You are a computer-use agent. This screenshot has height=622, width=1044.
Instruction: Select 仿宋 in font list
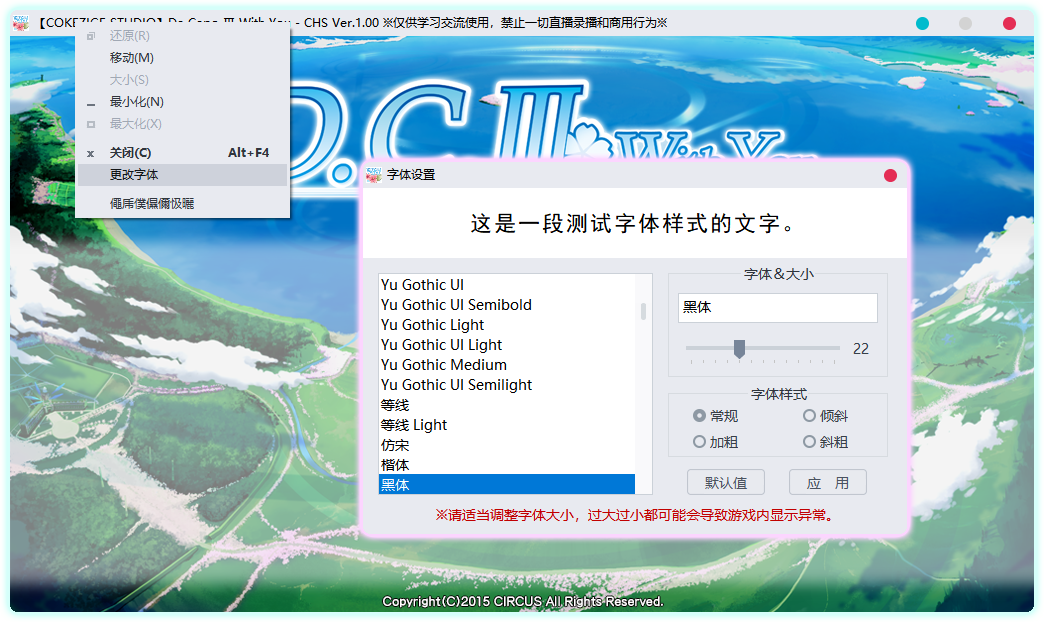tap(506, 445)
